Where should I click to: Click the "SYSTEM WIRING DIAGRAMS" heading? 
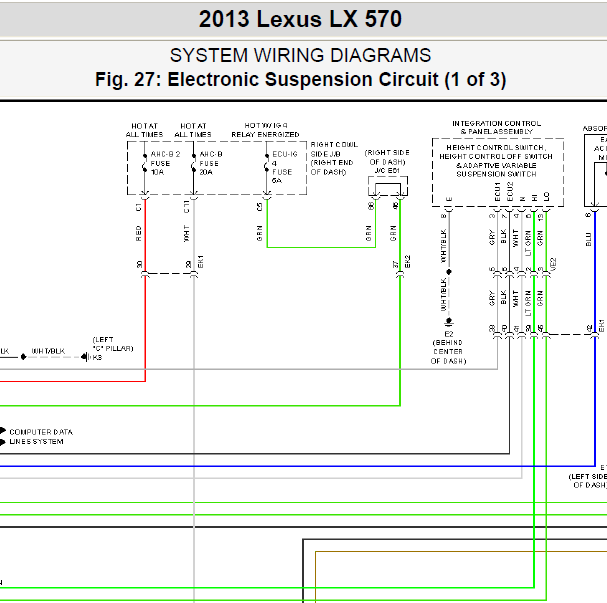(x=300, y=55)
